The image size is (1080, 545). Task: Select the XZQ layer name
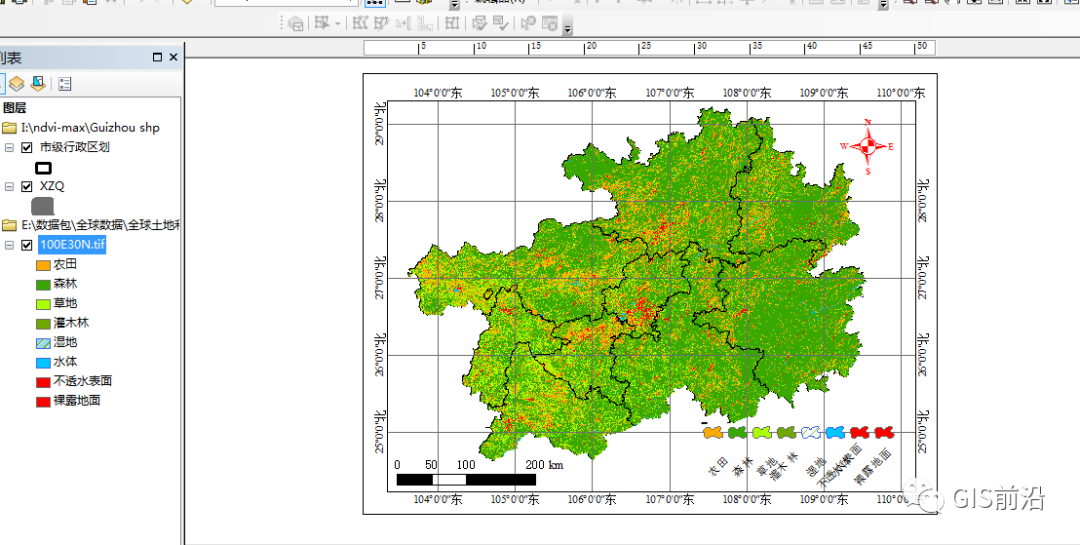(x=52, y=186)
